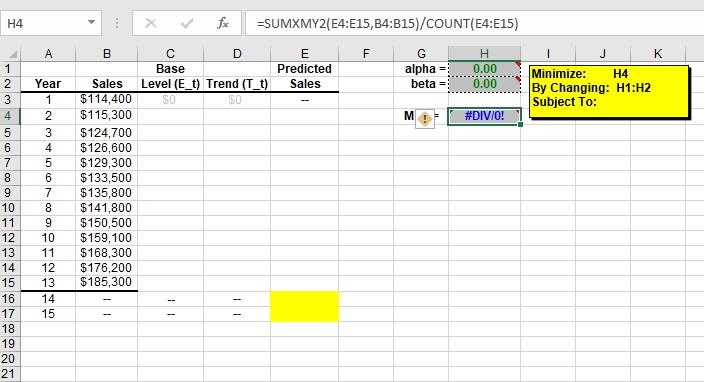Select column D header
This screenshot has height=382, width=706.
237,54
